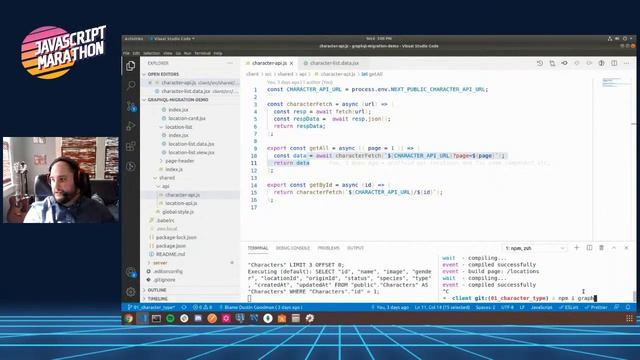Open the GitLens view below Extensions
The height and width of the screenshot is (360, 640).
click(x=131, y=166)
